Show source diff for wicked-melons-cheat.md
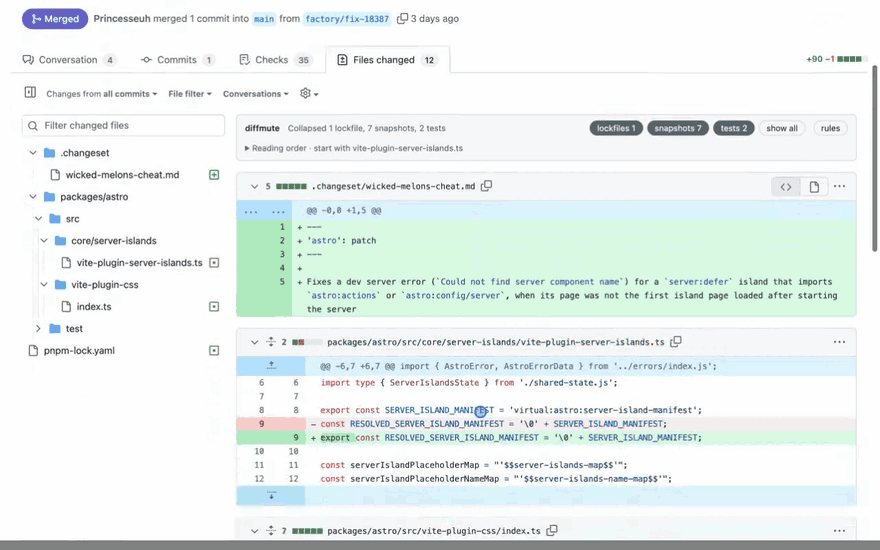The width and height of the screenshot is (880, 550). [x=786, y=187]
